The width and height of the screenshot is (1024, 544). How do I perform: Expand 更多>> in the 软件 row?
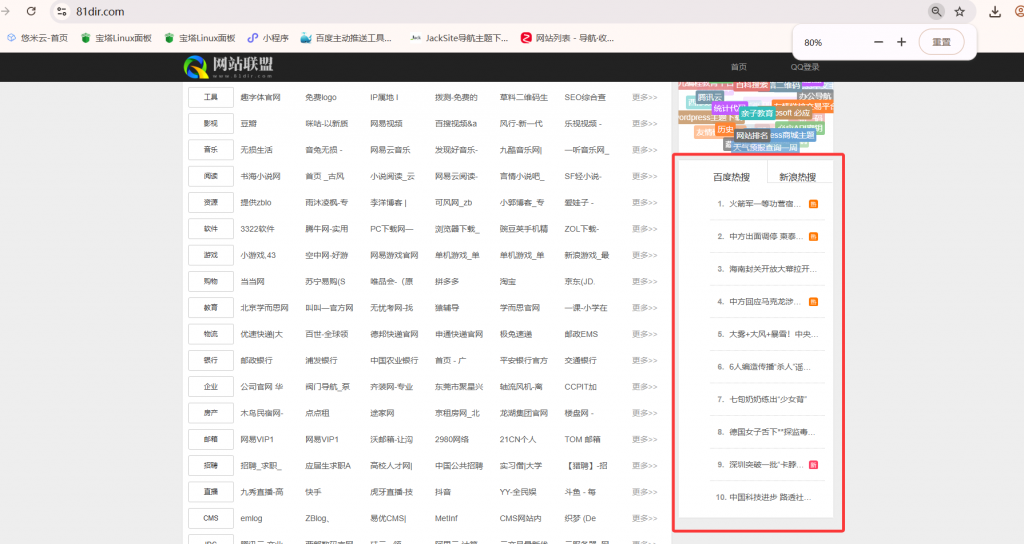click(x=644, y=229)
